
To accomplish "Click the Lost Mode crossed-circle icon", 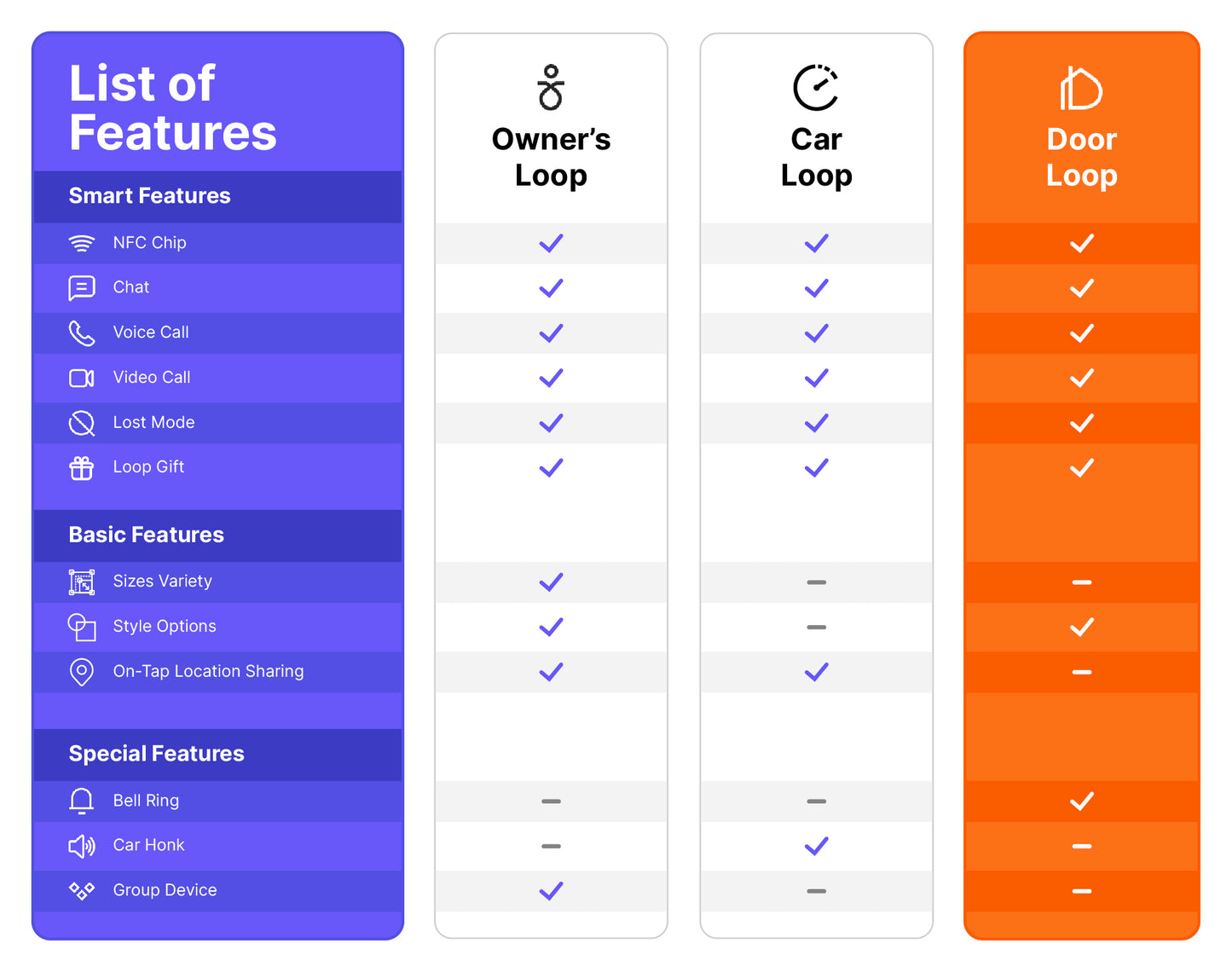I will (82, 423).
